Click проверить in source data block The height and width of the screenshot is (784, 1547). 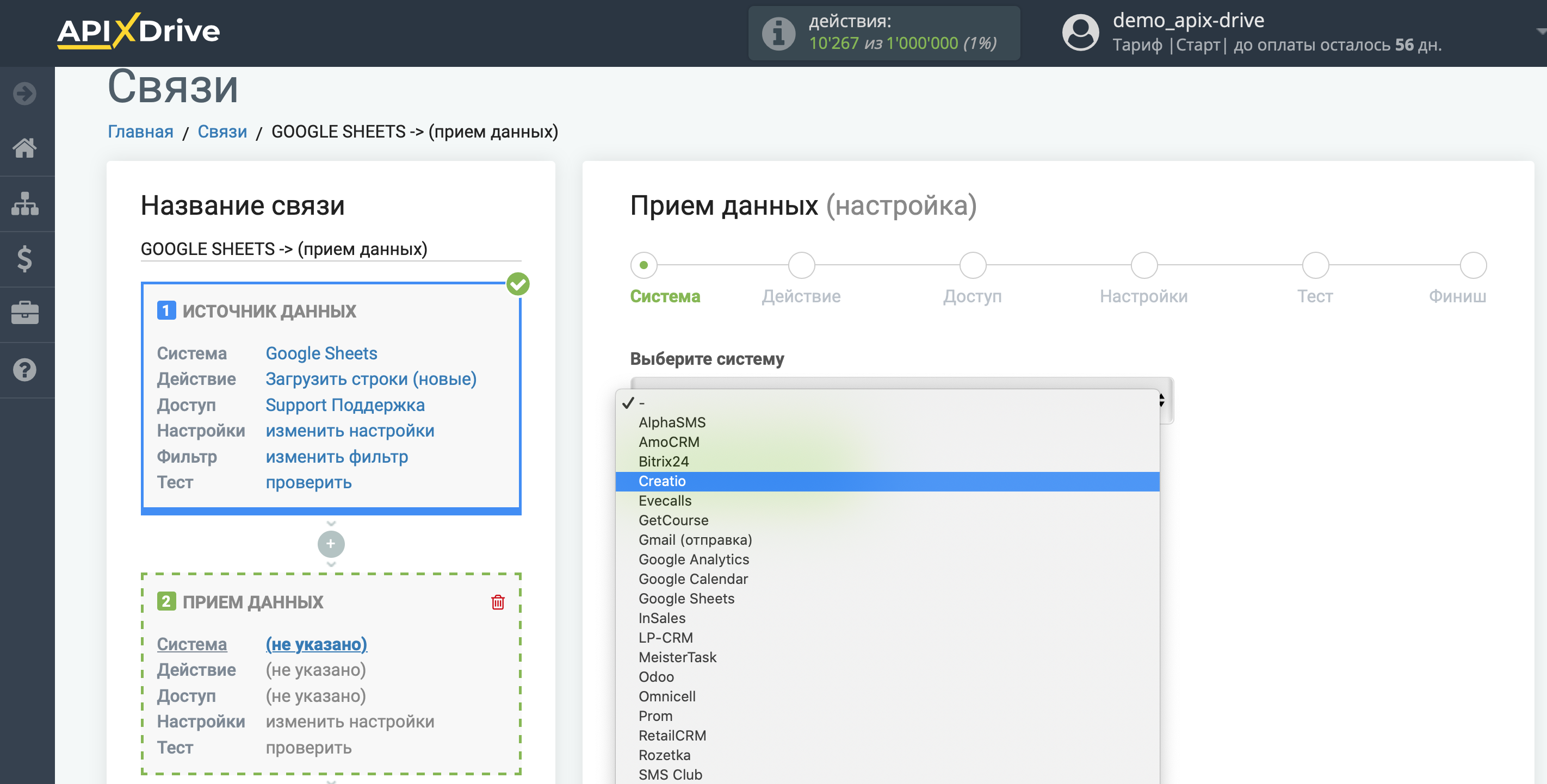click(308, 482)
